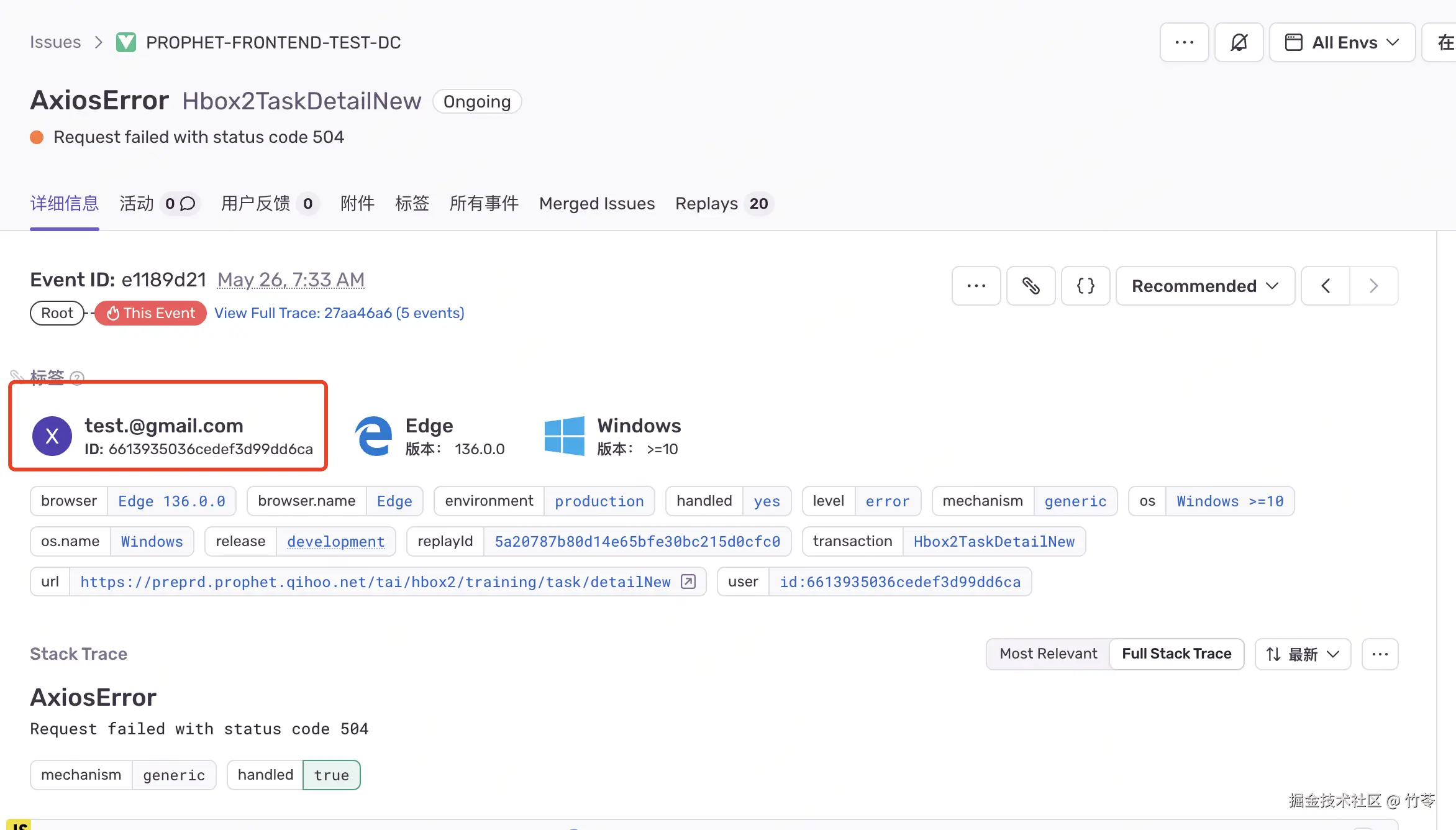Open the Recommended event dropdown
1456x830 pixels.
(1205, 286)
